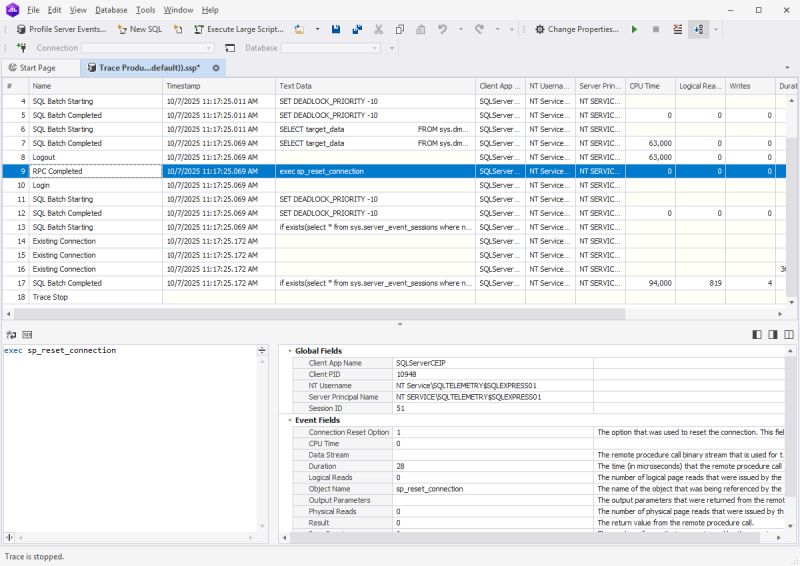The height and width of the screenshot is (566, 800).
Task: Open the Undo history dropdown
Action: (x=461, y=30)
